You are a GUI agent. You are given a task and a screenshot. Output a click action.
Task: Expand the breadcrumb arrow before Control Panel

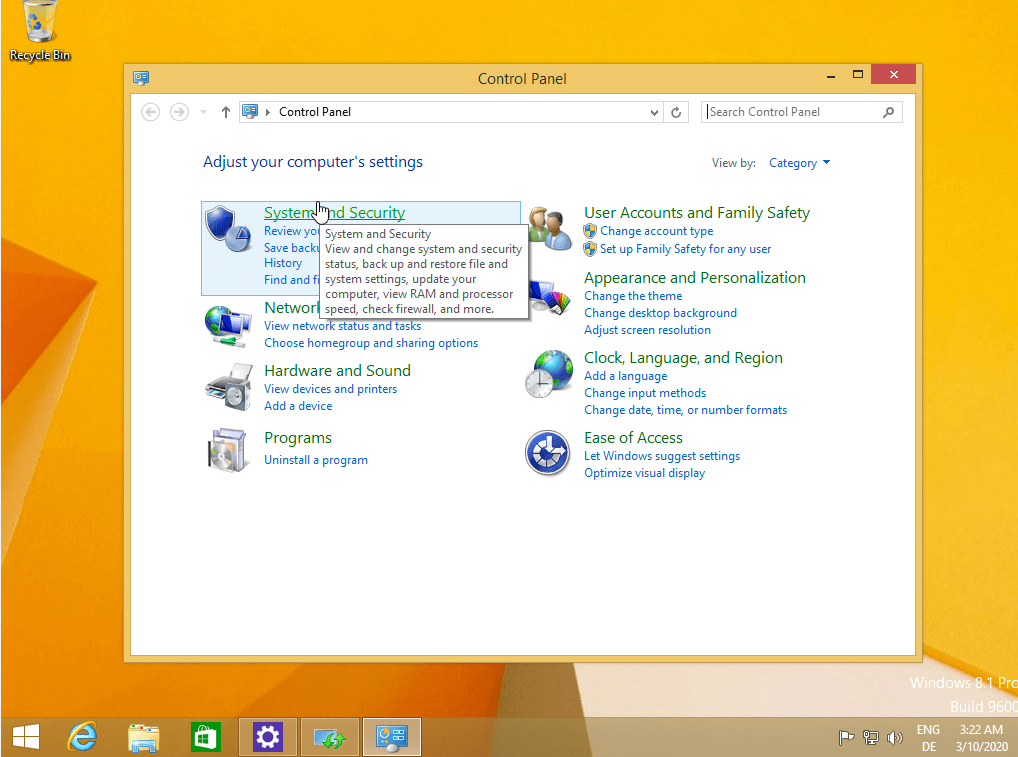point(267,112)
